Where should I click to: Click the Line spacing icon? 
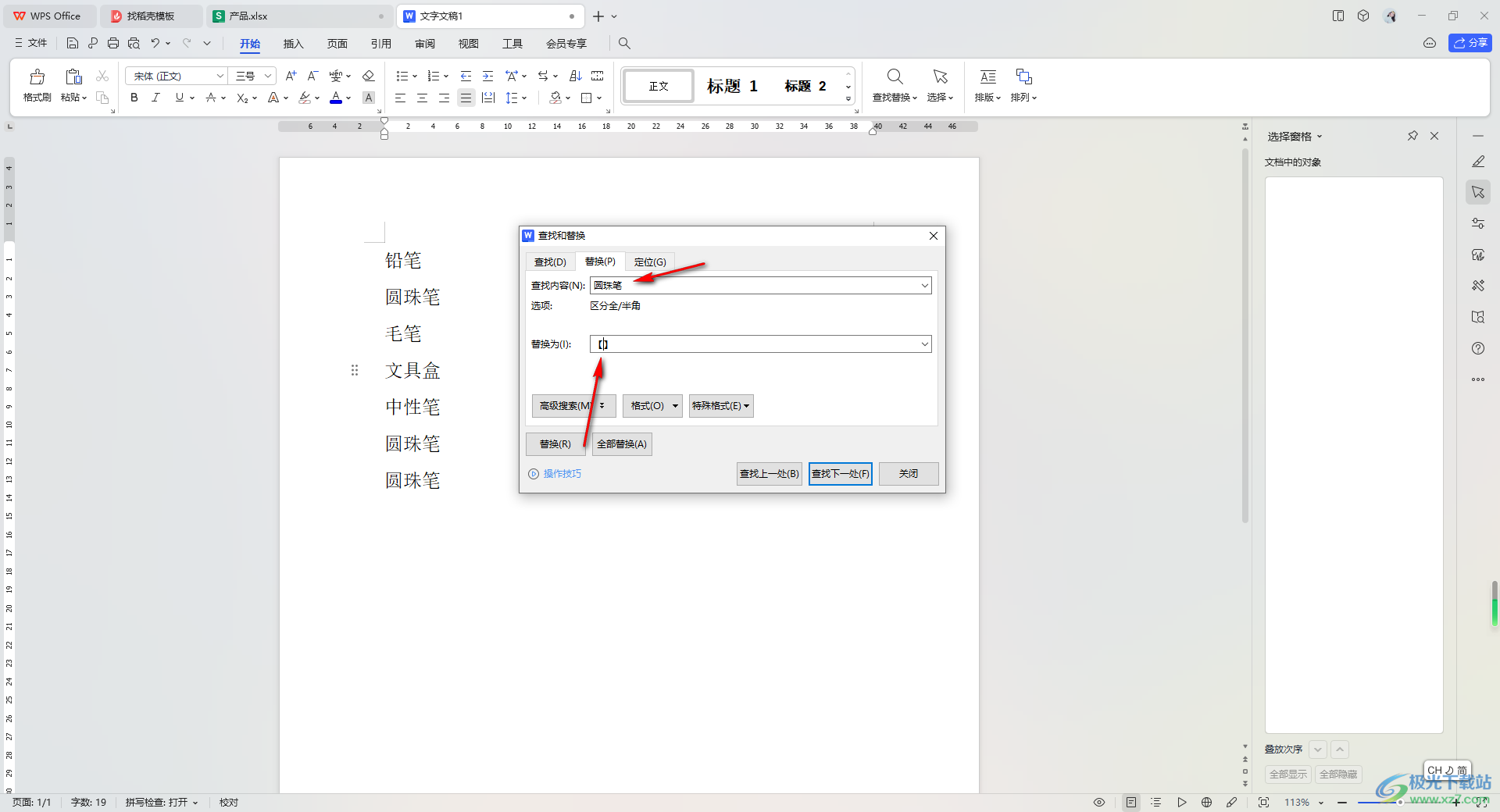512,98
